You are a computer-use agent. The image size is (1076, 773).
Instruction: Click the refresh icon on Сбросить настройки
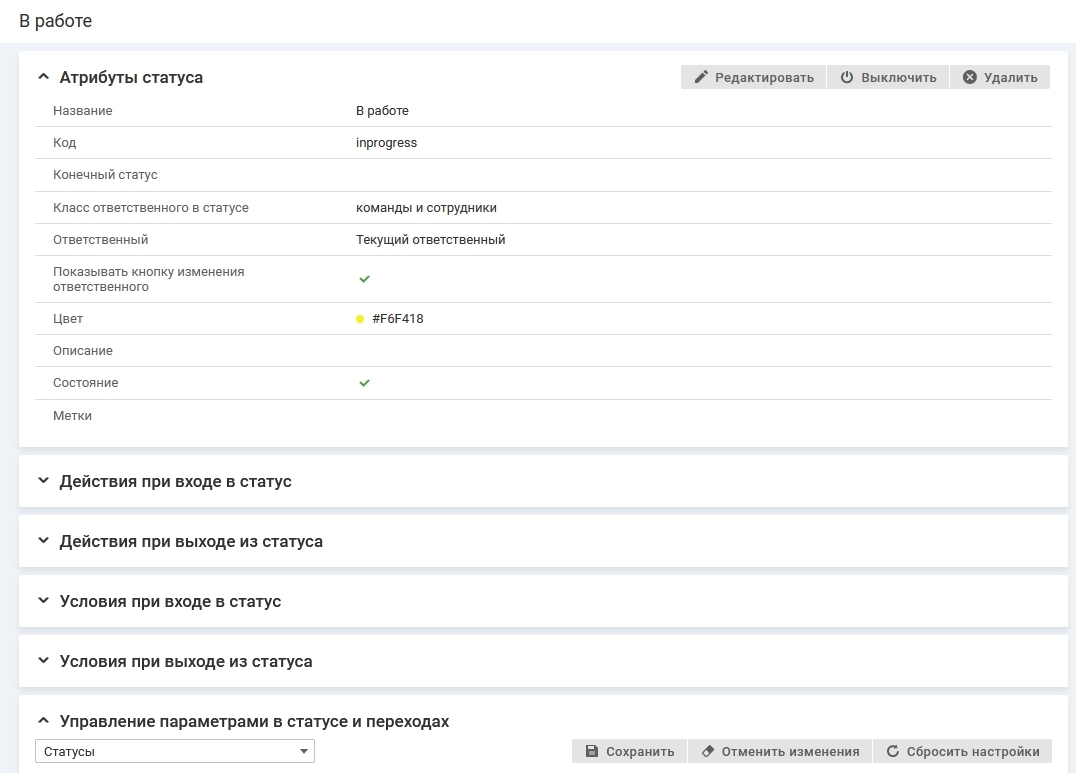pyautogui.click(x=892, y=752)
